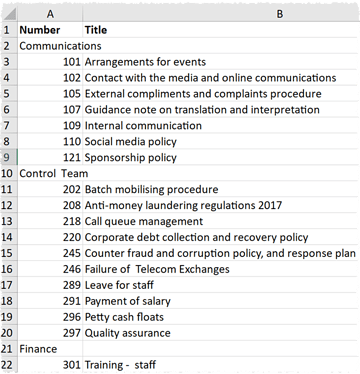Viewport: 360px width, 374px height.
Task: Select 'Call queue management' cell
Action: coord(221,221)
